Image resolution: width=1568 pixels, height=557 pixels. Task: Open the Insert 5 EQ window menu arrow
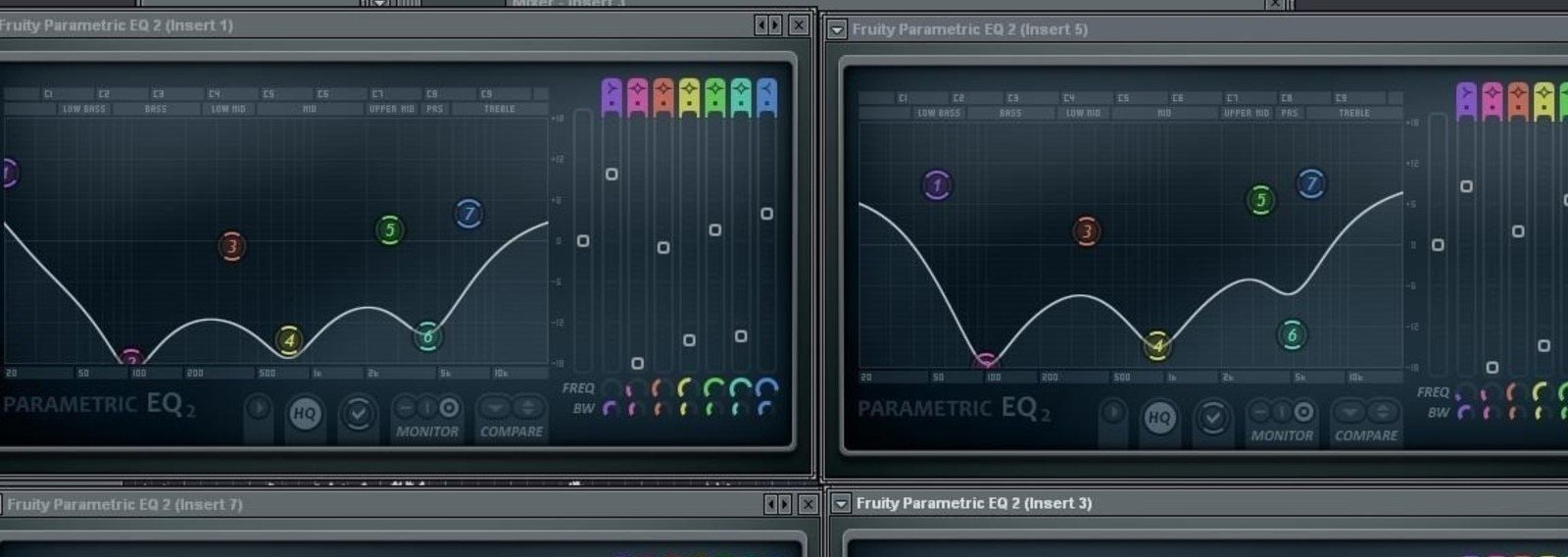point(836,29)
